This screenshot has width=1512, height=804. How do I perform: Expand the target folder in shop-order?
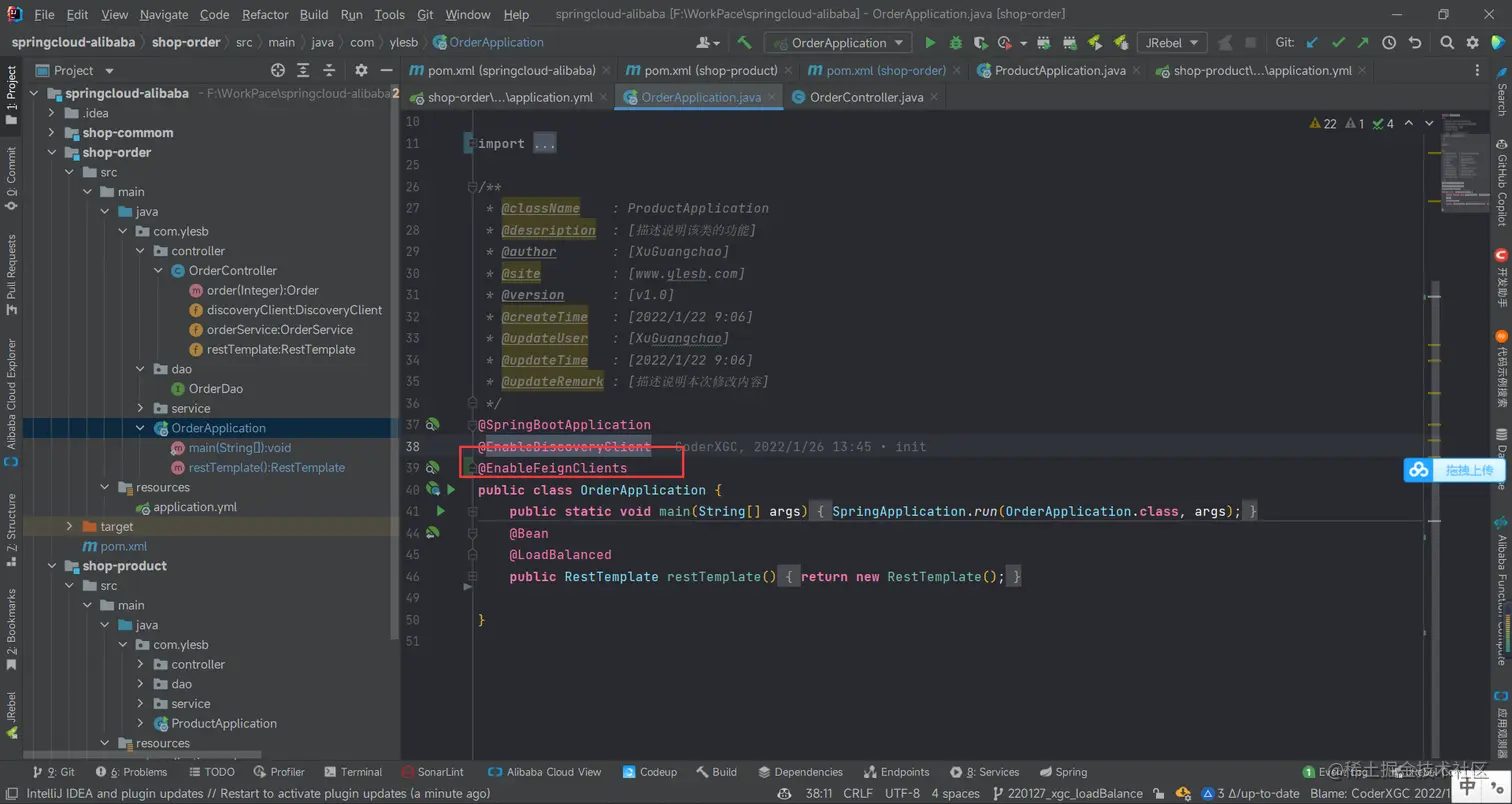[x=69, y=527]
